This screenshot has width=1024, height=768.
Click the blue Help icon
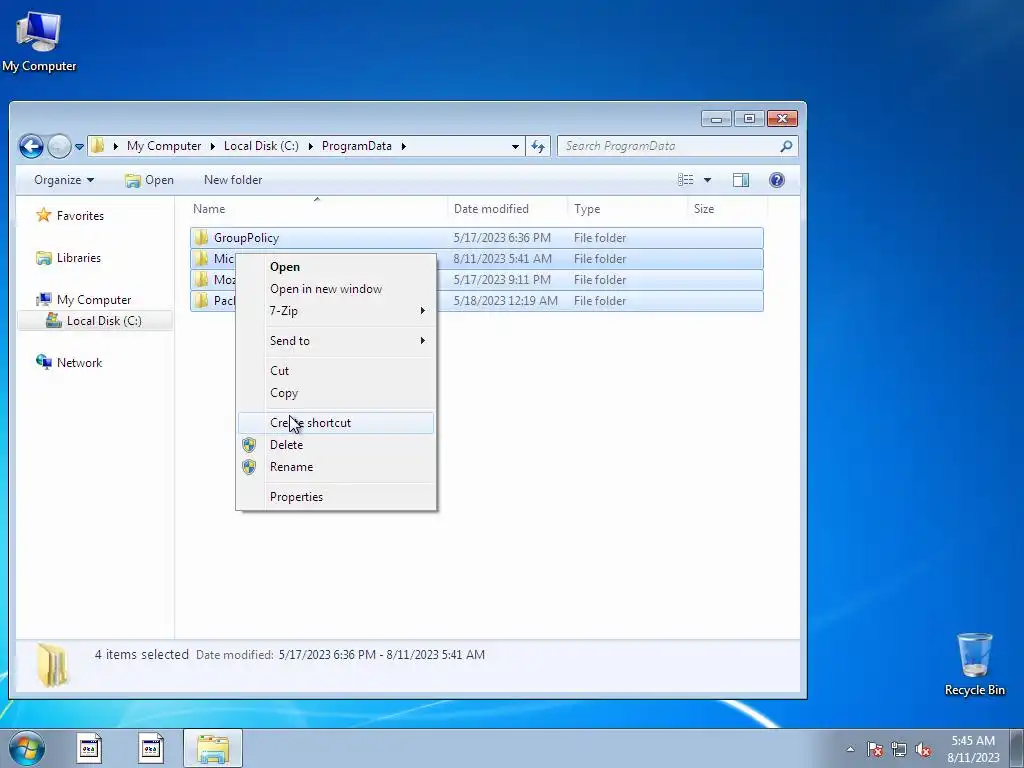point(776,180)
